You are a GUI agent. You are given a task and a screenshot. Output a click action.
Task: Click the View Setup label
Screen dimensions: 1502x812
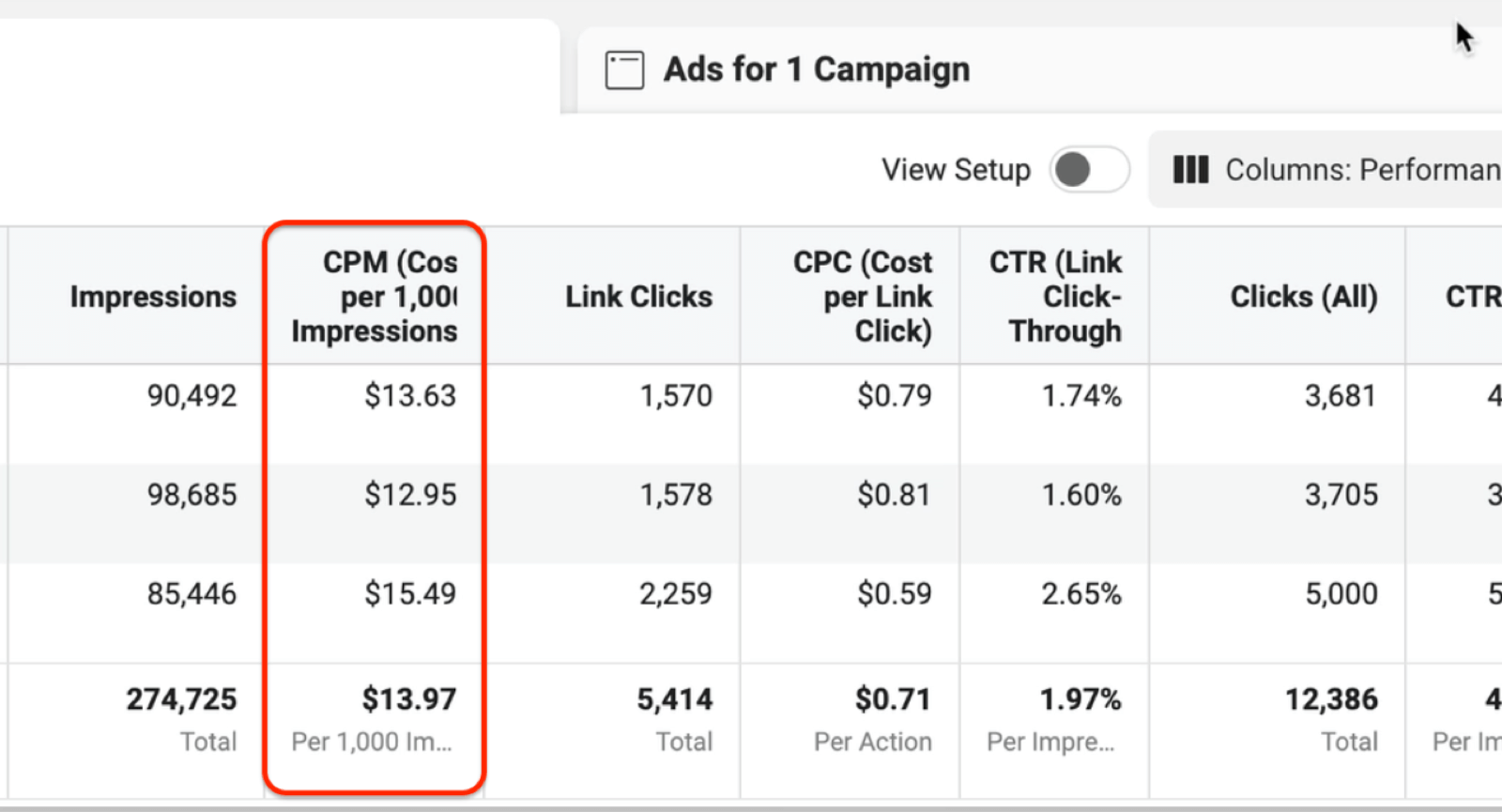tap(956, 170)
